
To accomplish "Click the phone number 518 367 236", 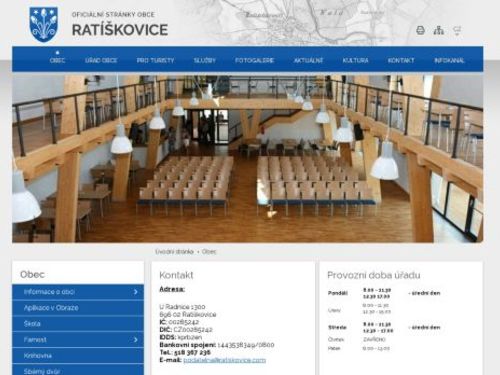I will pos(192,352).
